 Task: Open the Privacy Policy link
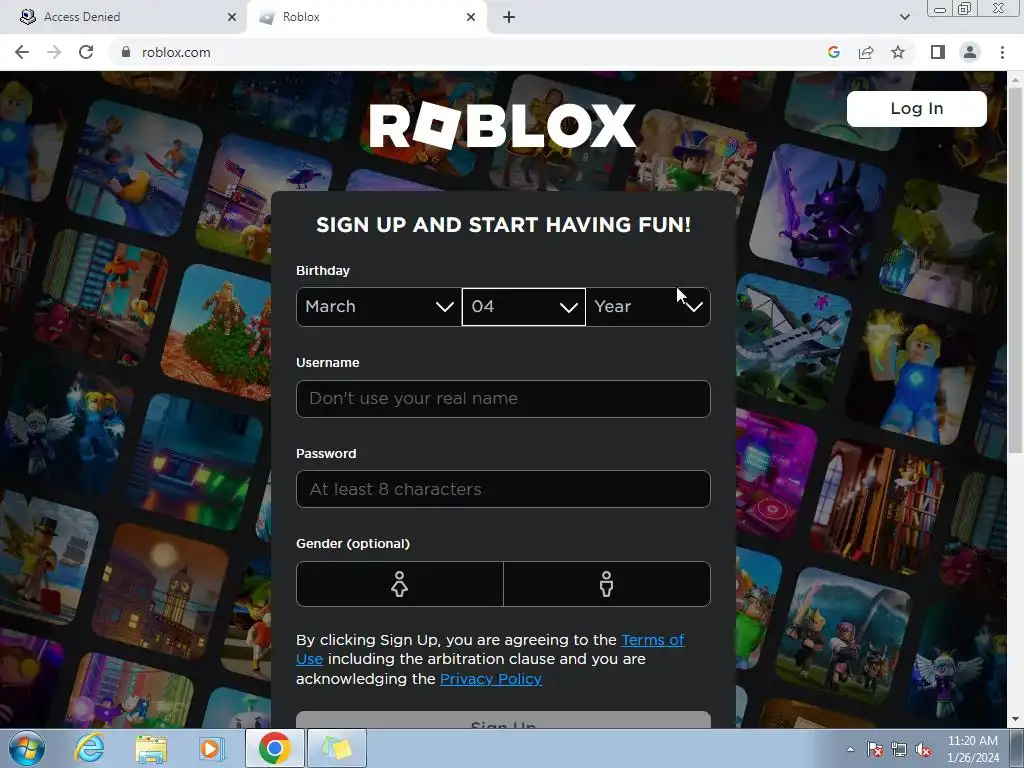point(490,679)
